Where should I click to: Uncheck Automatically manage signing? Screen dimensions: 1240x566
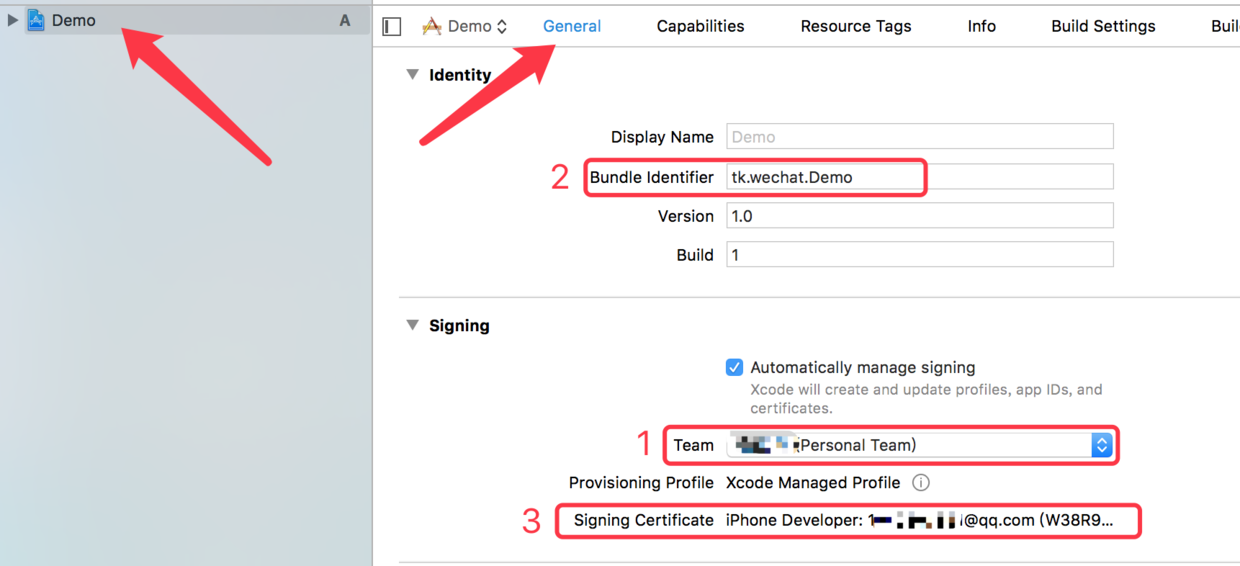[x=734, y=367]
